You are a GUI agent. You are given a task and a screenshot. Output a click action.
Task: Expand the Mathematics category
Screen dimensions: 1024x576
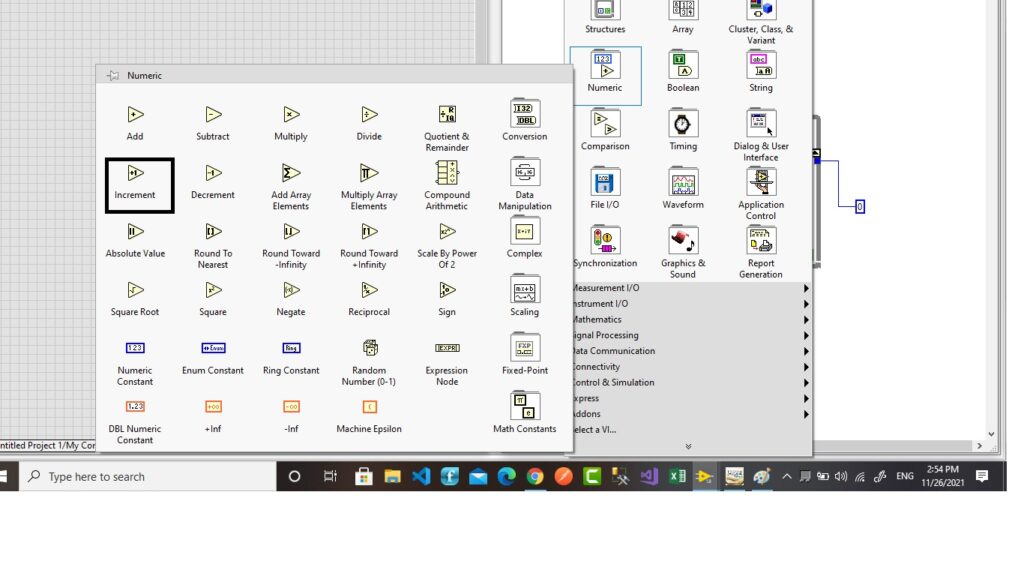click(692, 319)
